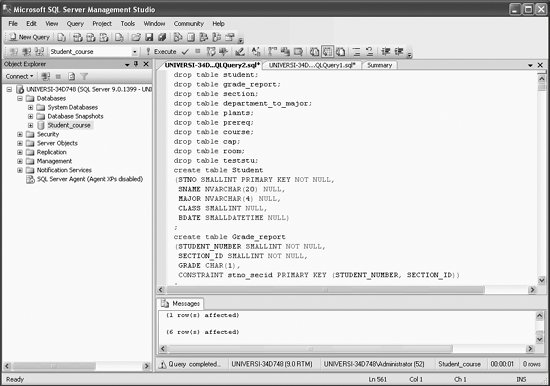
Task: Expand the Security folder
Action: [20, 134]
